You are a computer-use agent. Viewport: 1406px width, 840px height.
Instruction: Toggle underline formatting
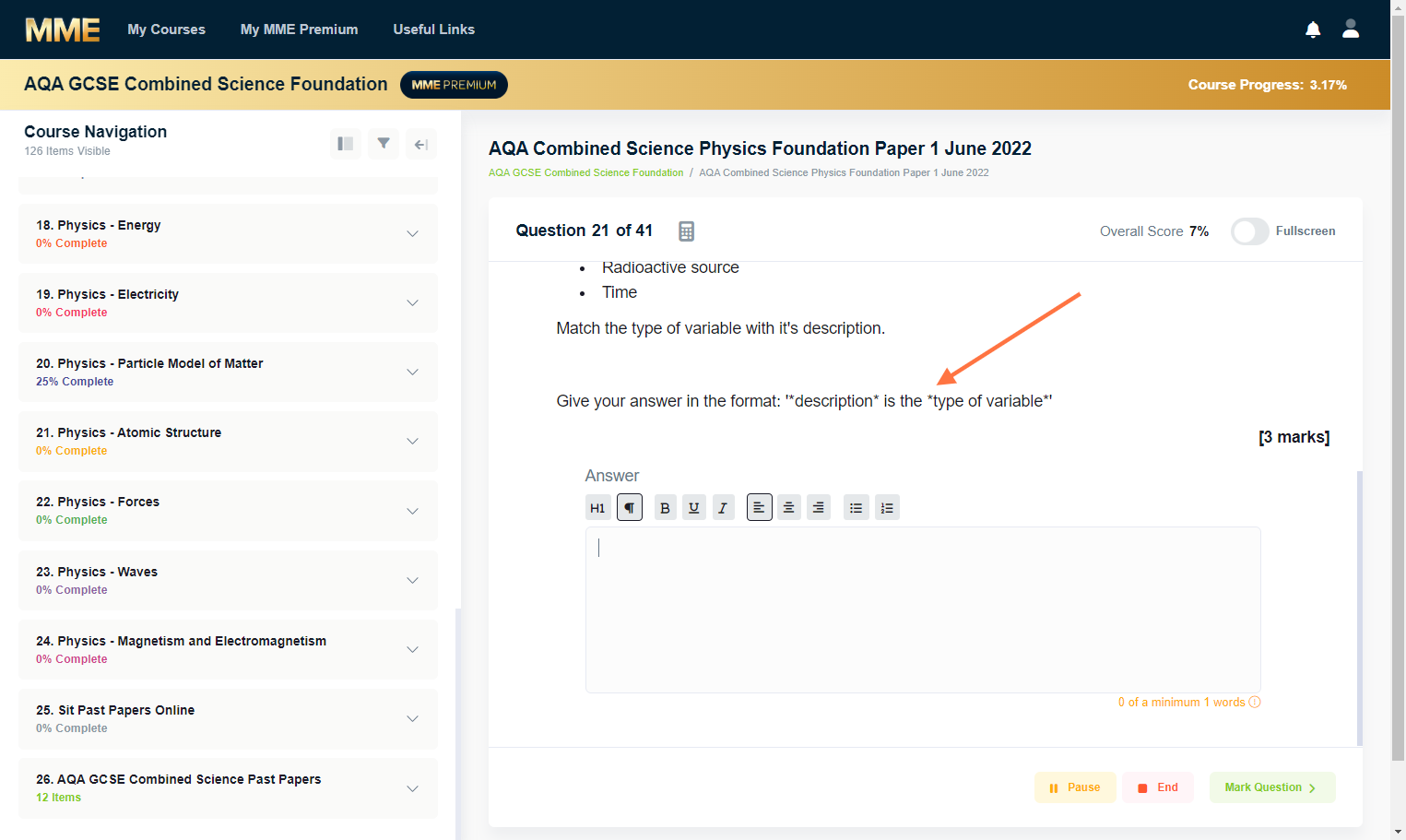coord(694,507)
